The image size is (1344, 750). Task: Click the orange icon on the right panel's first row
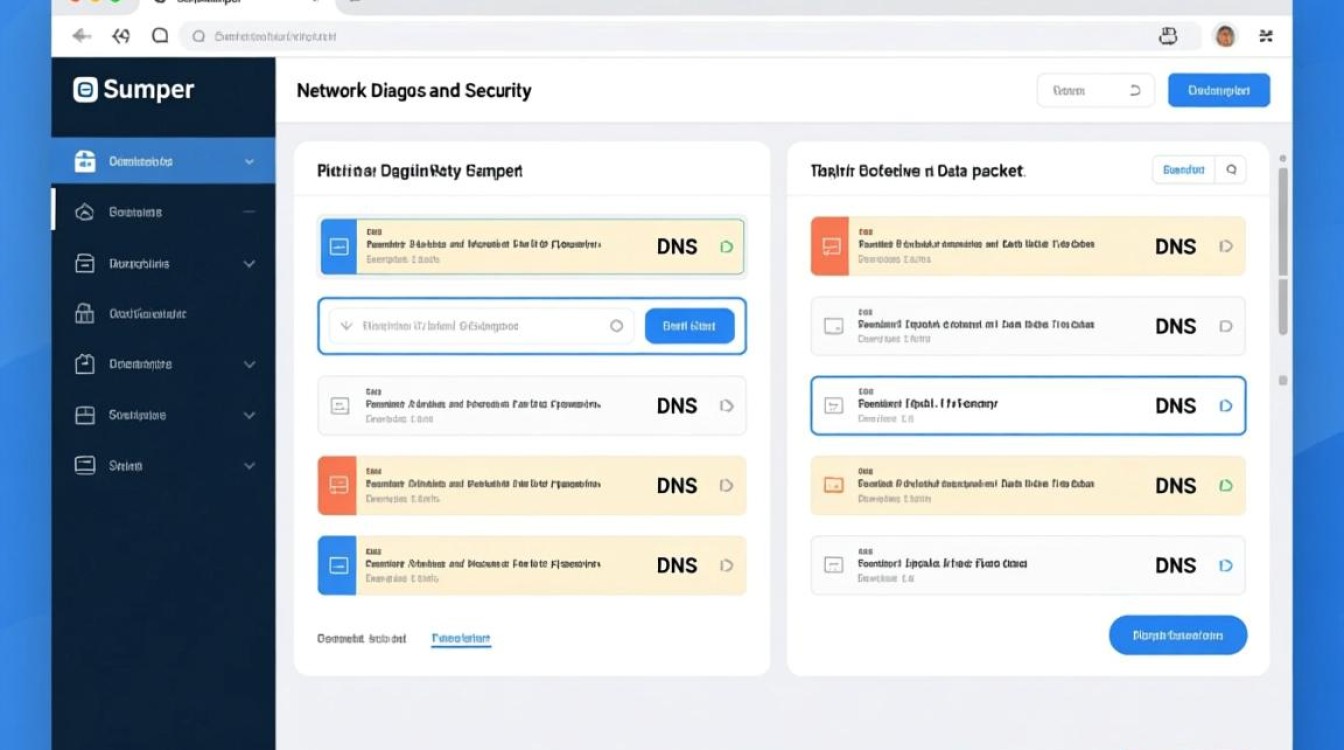830,246
